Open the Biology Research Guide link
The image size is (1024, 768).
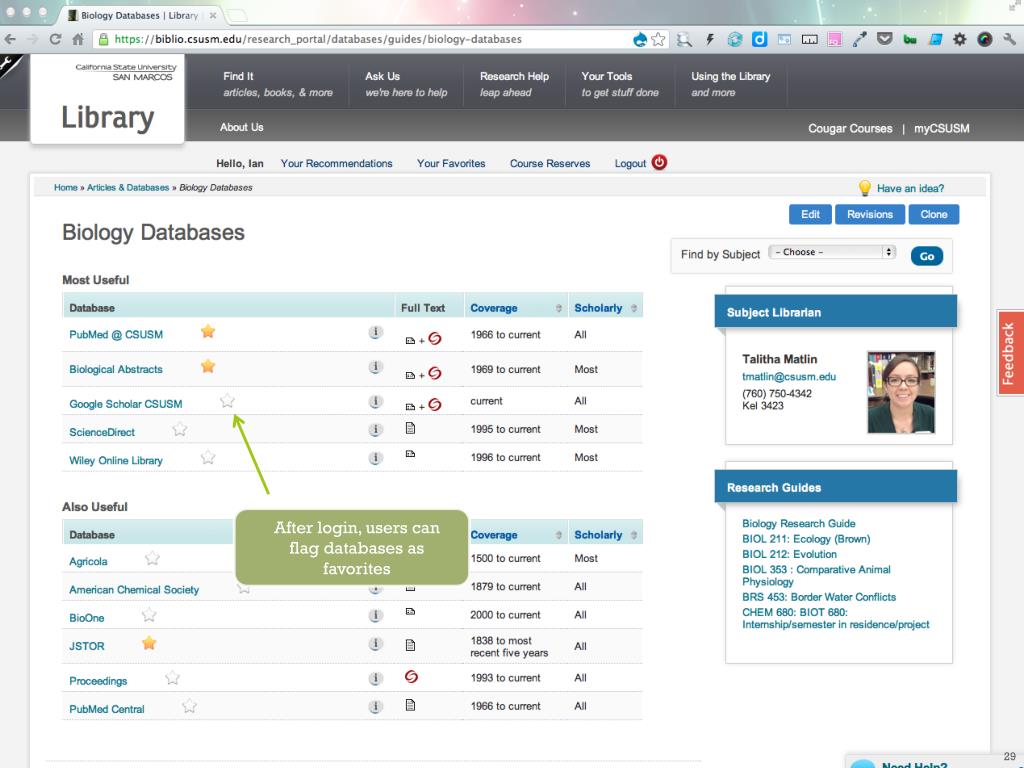coord(798,523)
